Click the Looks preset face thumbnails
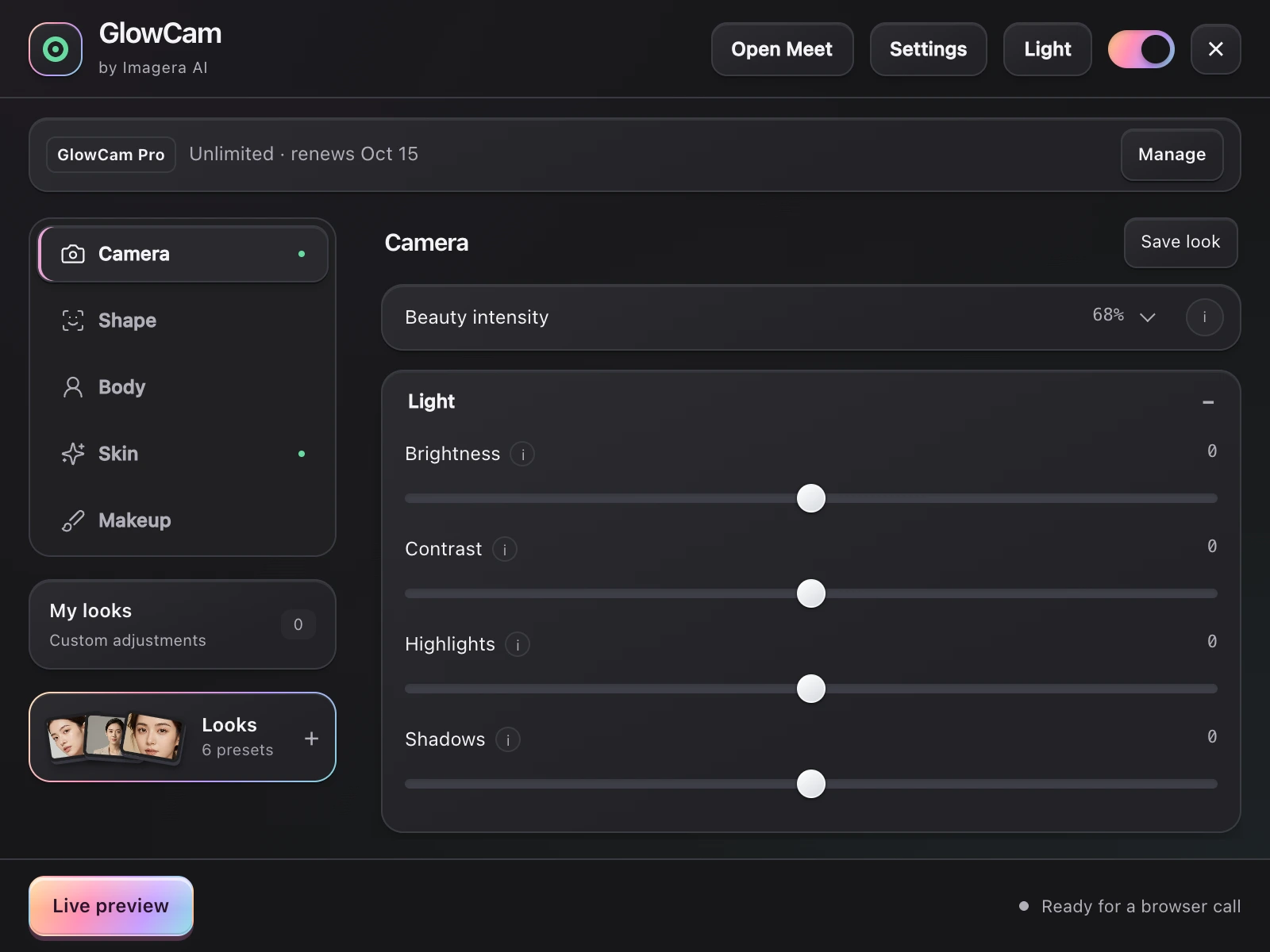The image size is (1270, 952). [115, 738]
